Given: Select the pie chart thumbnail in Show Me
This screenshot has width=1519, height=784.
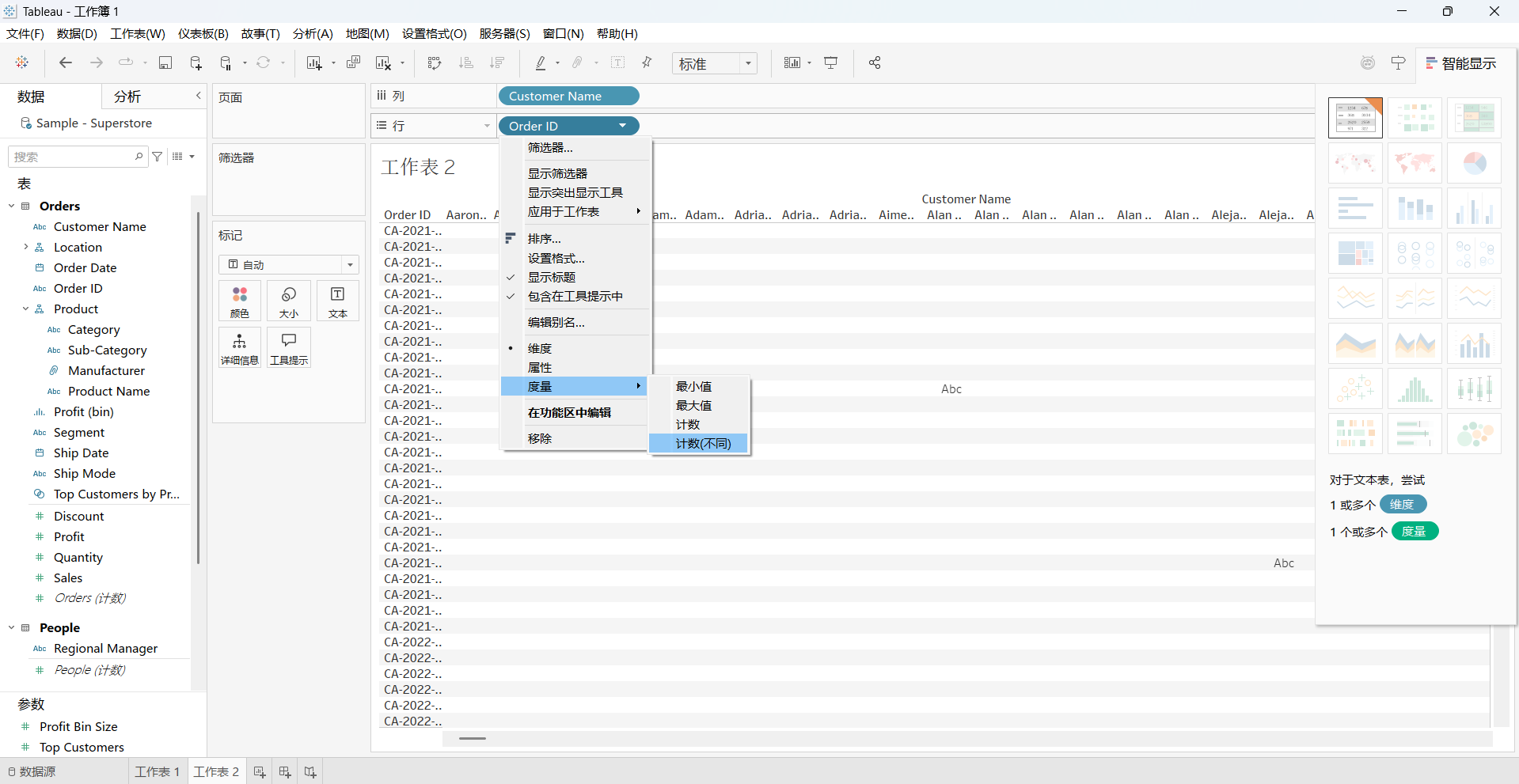Looking at the screenshot, I should coord(1474,163).
